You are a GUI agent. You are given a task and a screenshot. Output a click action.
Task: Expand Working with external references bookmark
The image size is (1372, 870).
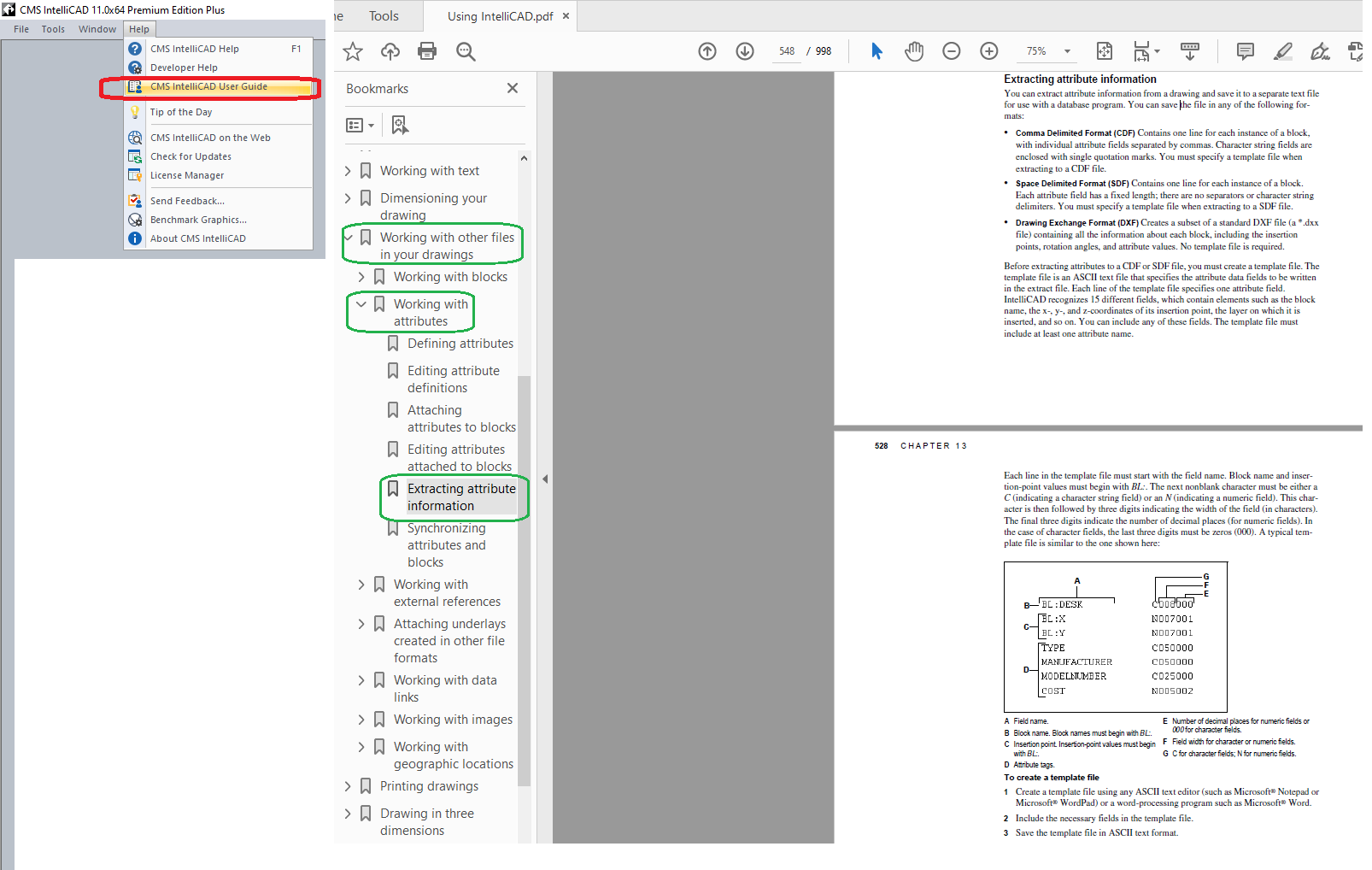[x=361, y=585]
